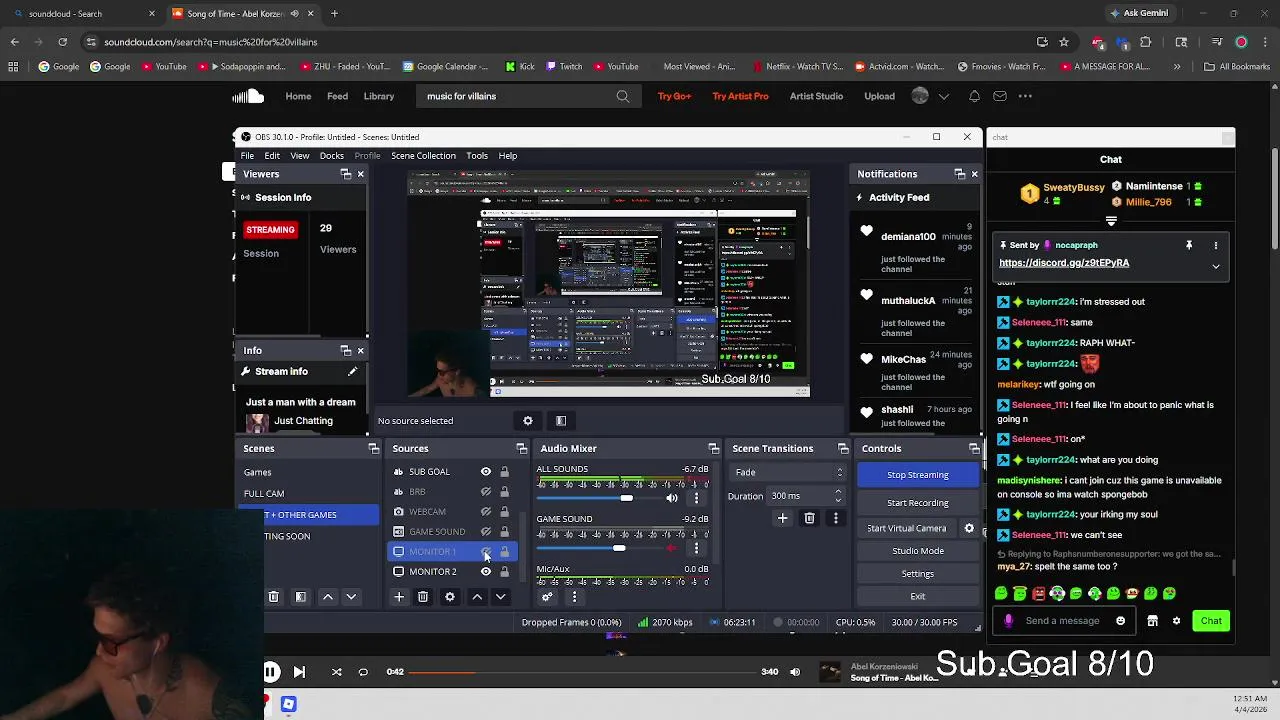This screenshot has height=720, width=1280.
Task: Open the Fade transition dropdown
Action: (789, 472)
